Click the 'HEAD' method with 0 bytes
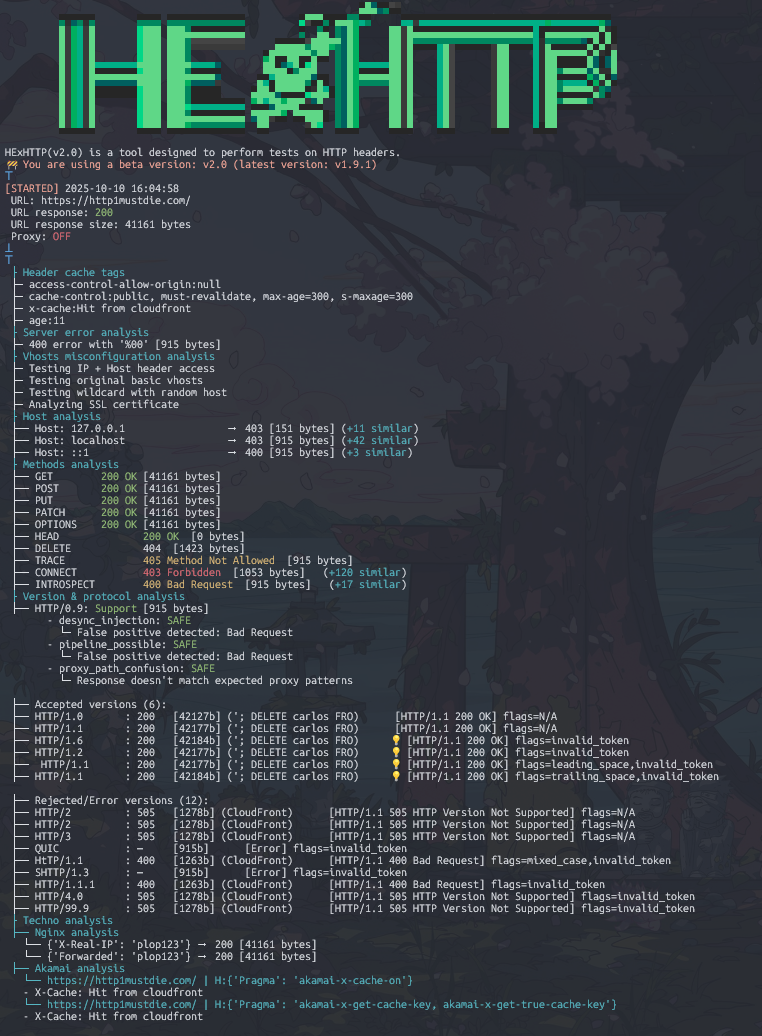This screenshot has height=1036, width=762. click(x=139, y=536)
